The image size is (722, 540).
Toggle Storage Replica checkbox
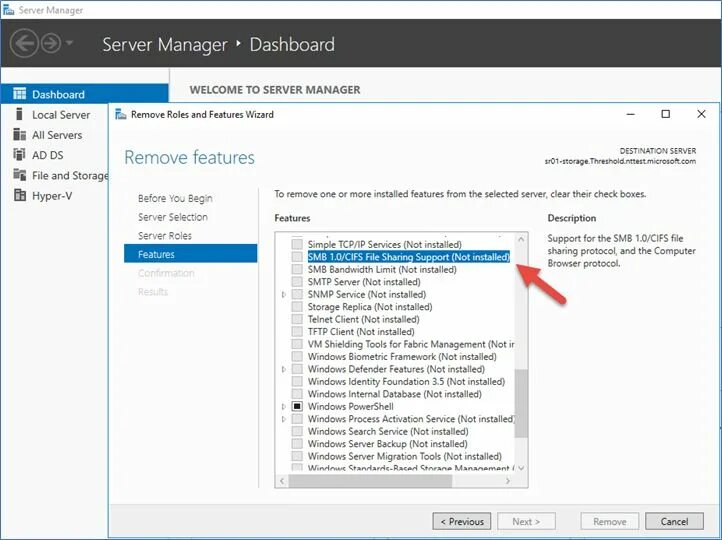(x=297, y=306)
